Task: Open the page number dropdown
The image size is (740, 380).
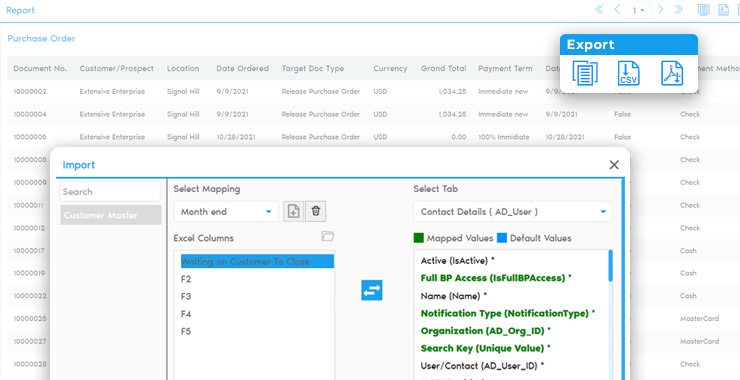Action: tap(639, 10)
